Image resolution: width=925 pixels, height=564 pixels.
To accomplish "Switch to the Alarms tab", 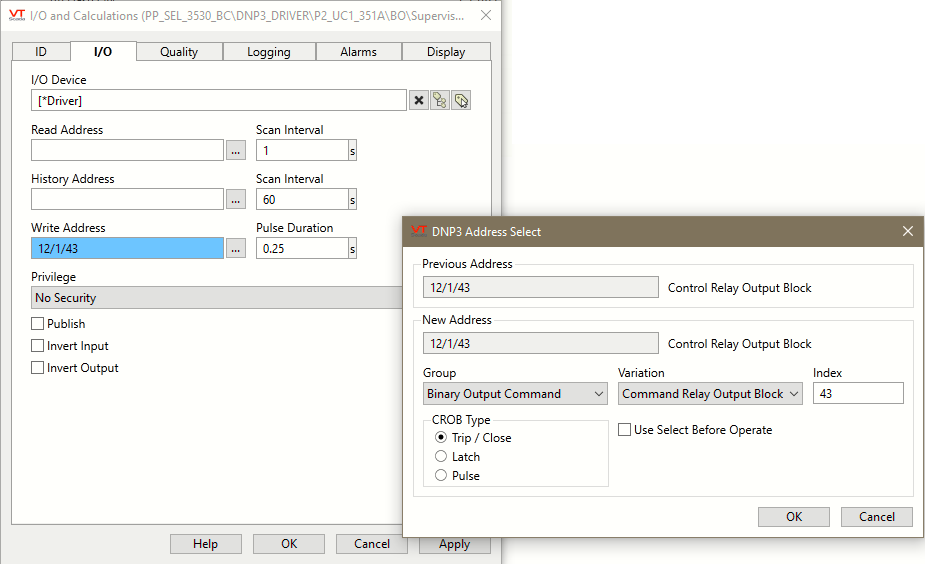I will pos(358,52).
